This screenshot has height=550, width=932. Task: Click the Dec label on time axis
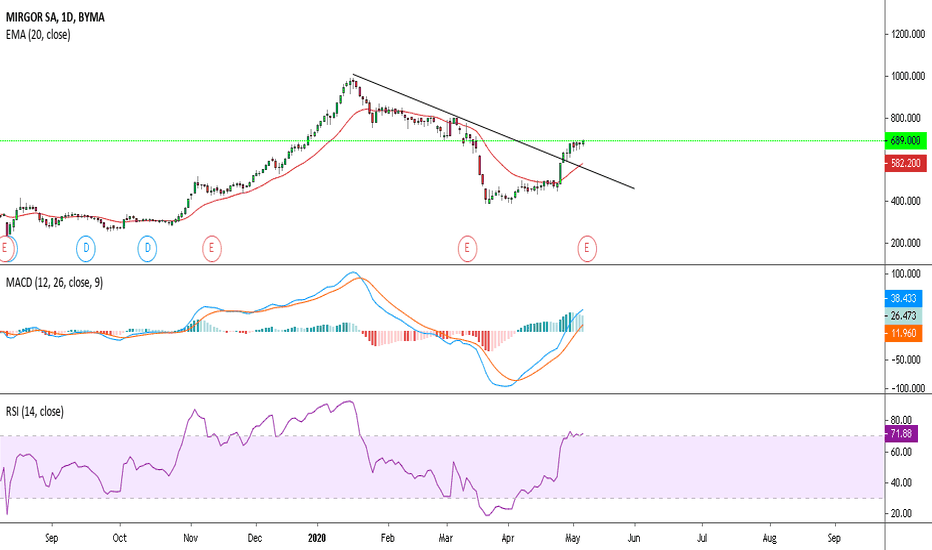coord(254,538)
